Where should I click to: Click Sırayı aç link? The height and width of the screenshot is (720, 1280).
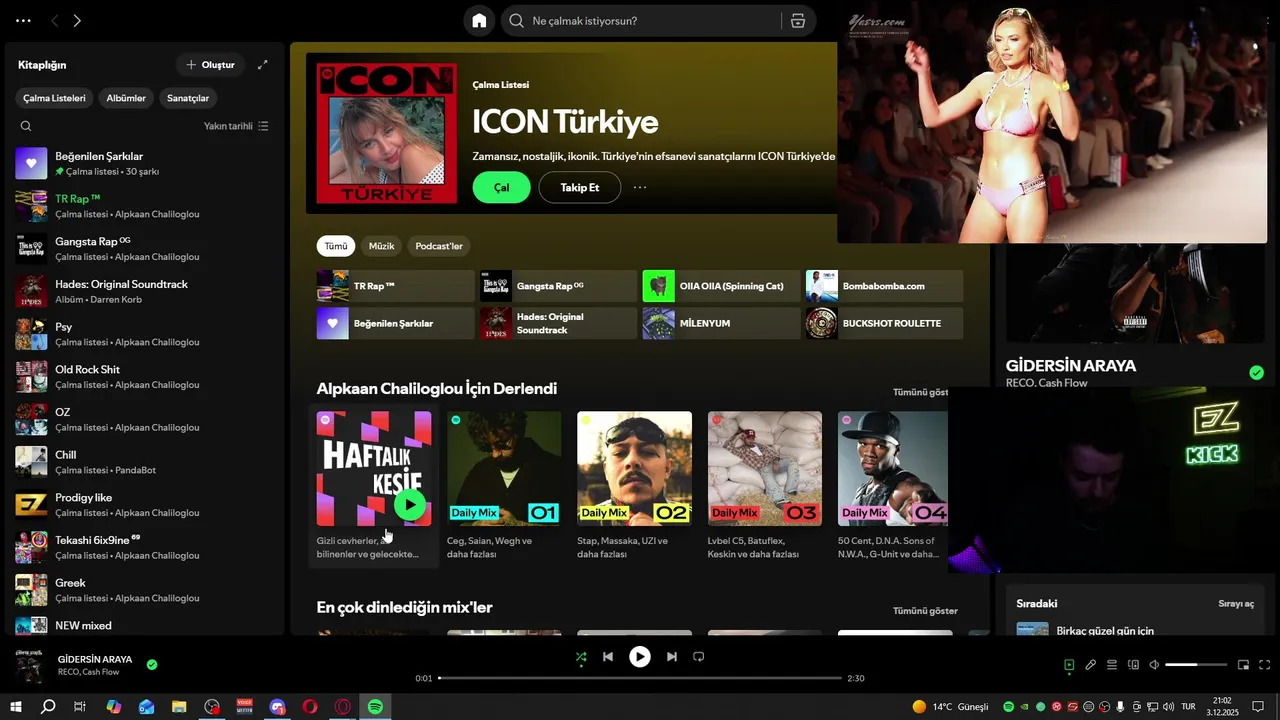[x=1236, y=604]
